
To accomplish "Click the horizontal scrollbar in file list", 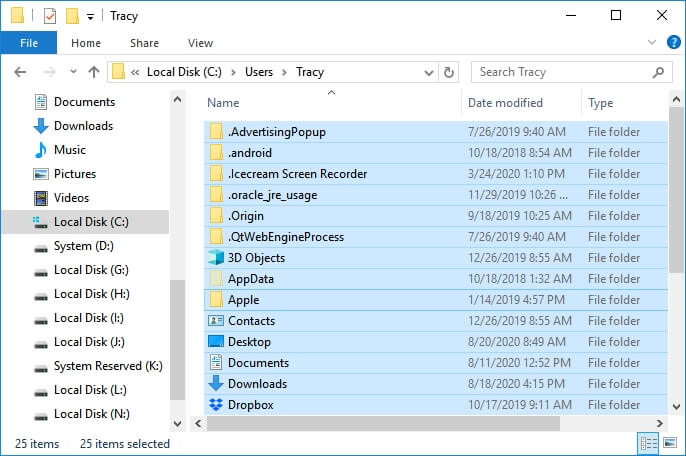I will pos(420,424).
